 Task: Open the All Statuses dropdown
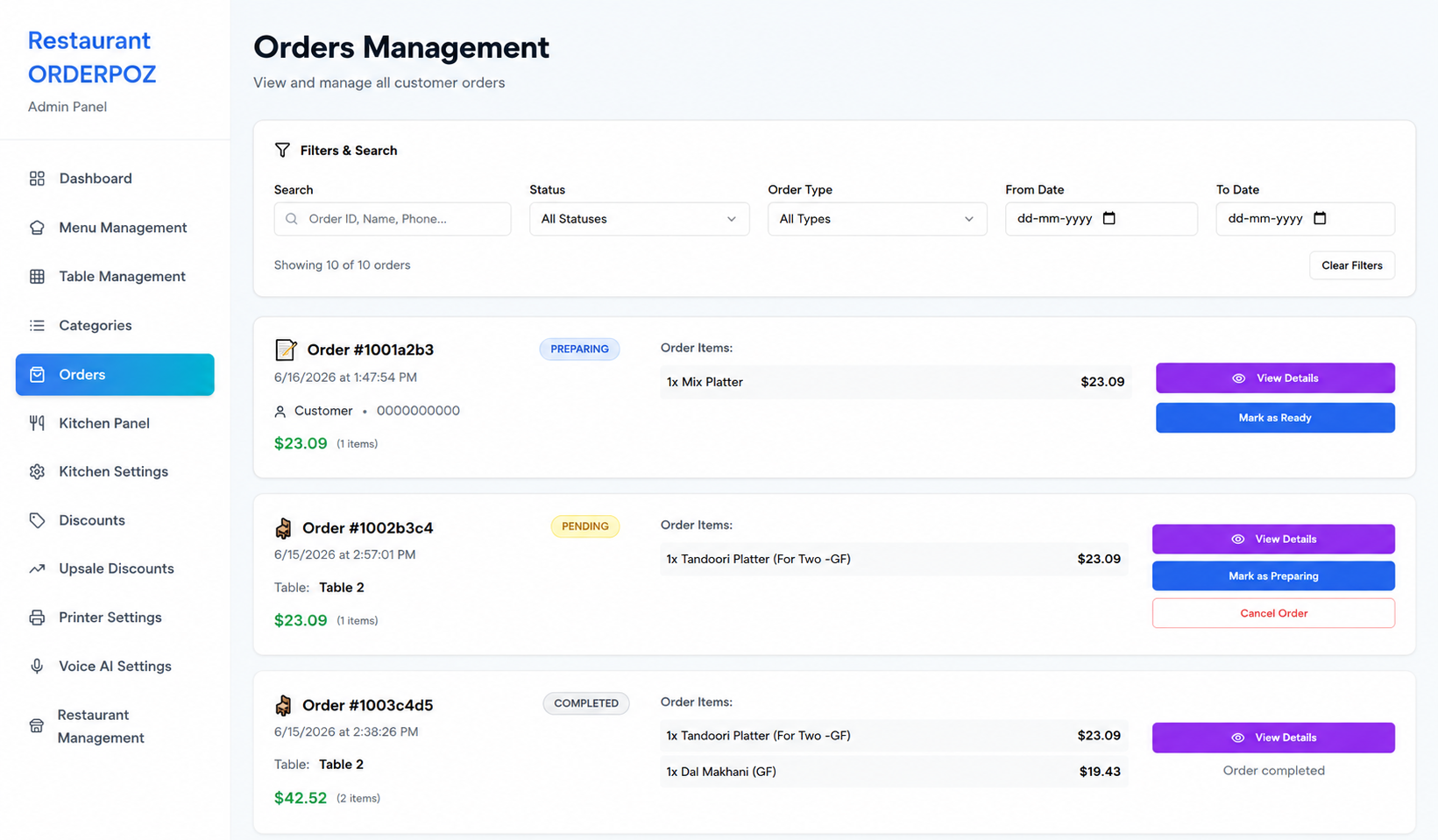639,219
